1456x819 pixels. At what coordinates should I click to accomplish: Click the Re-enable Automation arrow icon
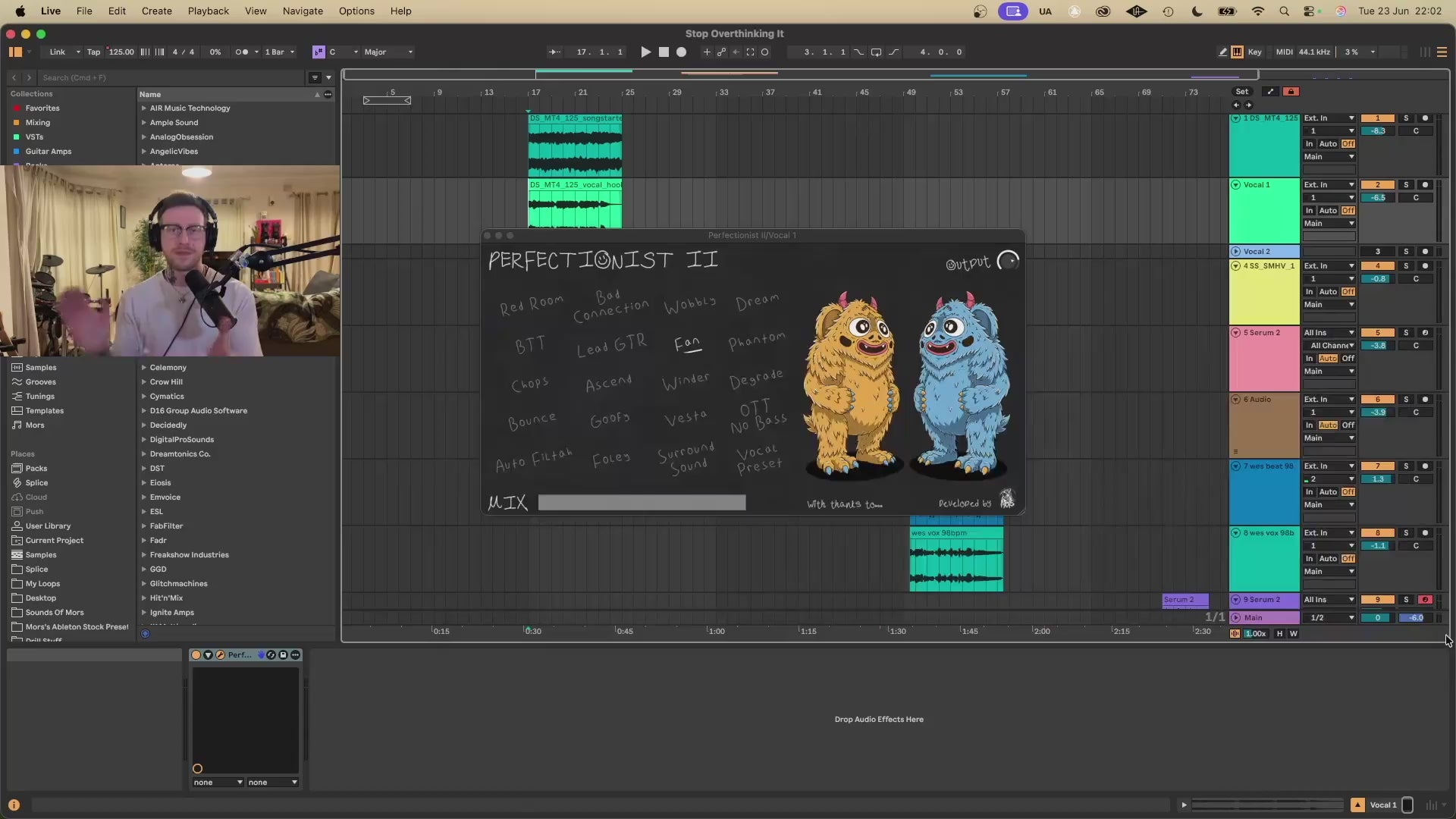coord(736,52)
